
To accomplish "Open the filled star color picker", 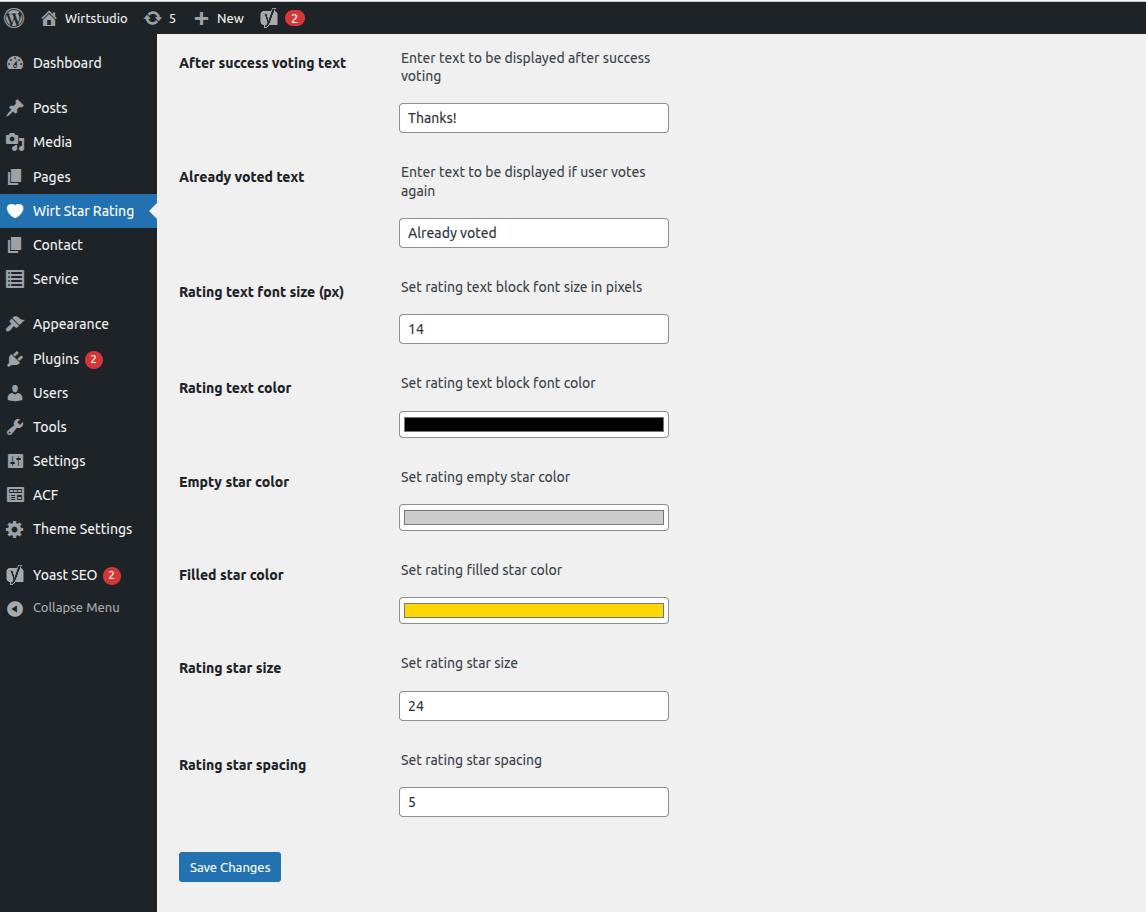I will tap(533, 610).
